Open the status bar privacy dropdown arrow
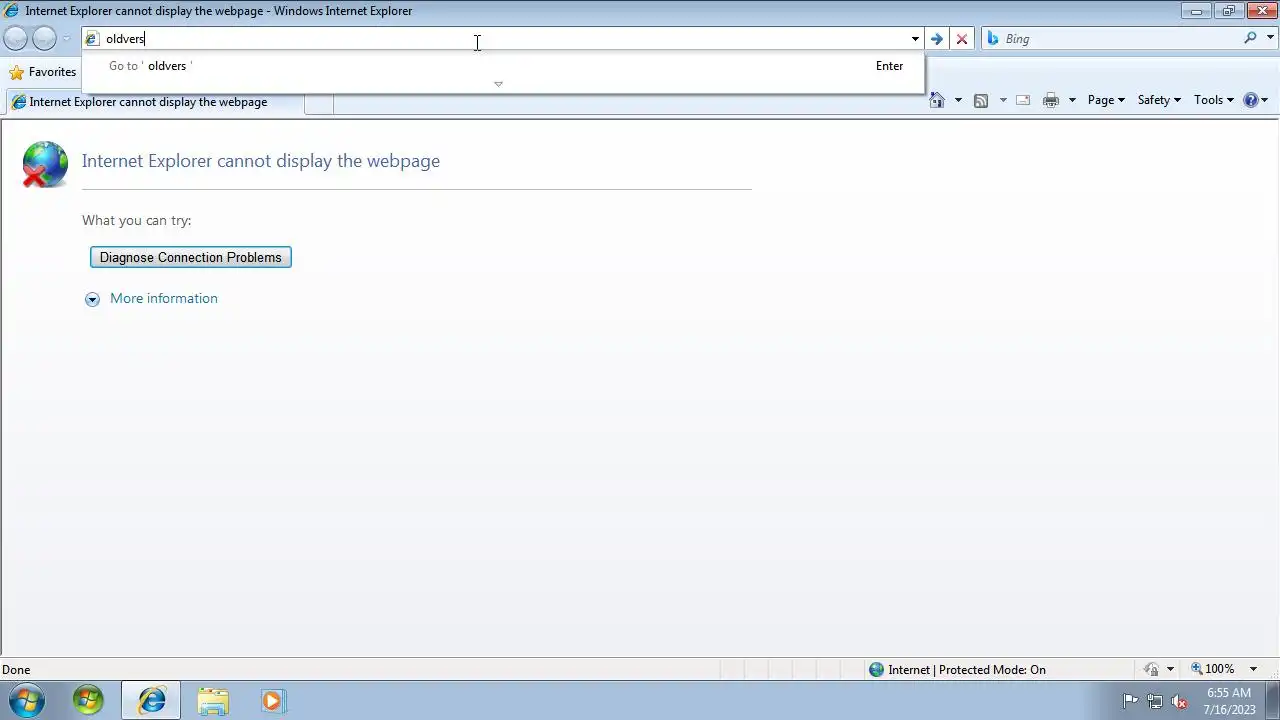Screen dimensions: 1280x720 tap(1170, 669)
